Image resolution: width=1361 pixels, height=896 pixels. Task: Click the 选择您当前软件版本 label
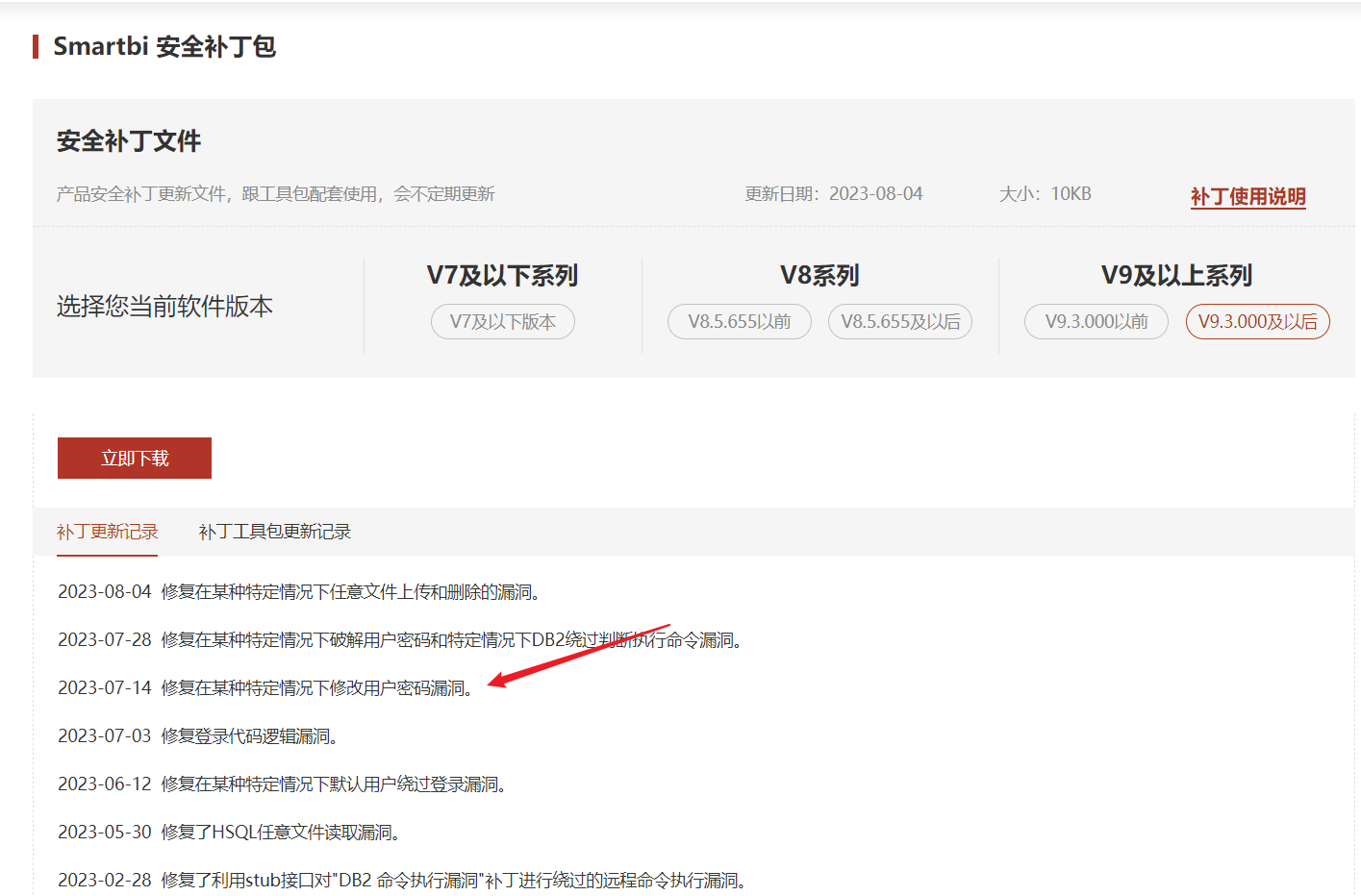click(164, 307)
